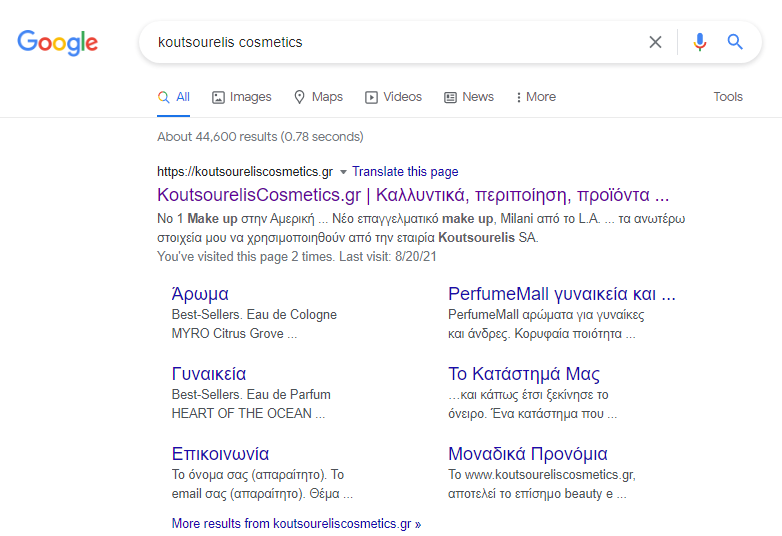782x536 pixels.
Task: Click inside the search input field
Action: coord(390,42)
